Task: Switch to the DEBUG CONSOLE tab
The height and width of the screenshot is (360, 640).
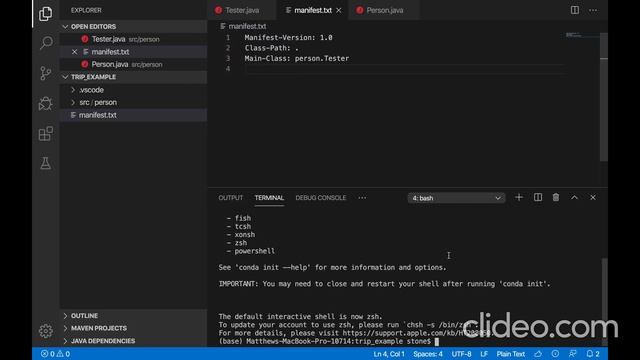Action: 320,198
